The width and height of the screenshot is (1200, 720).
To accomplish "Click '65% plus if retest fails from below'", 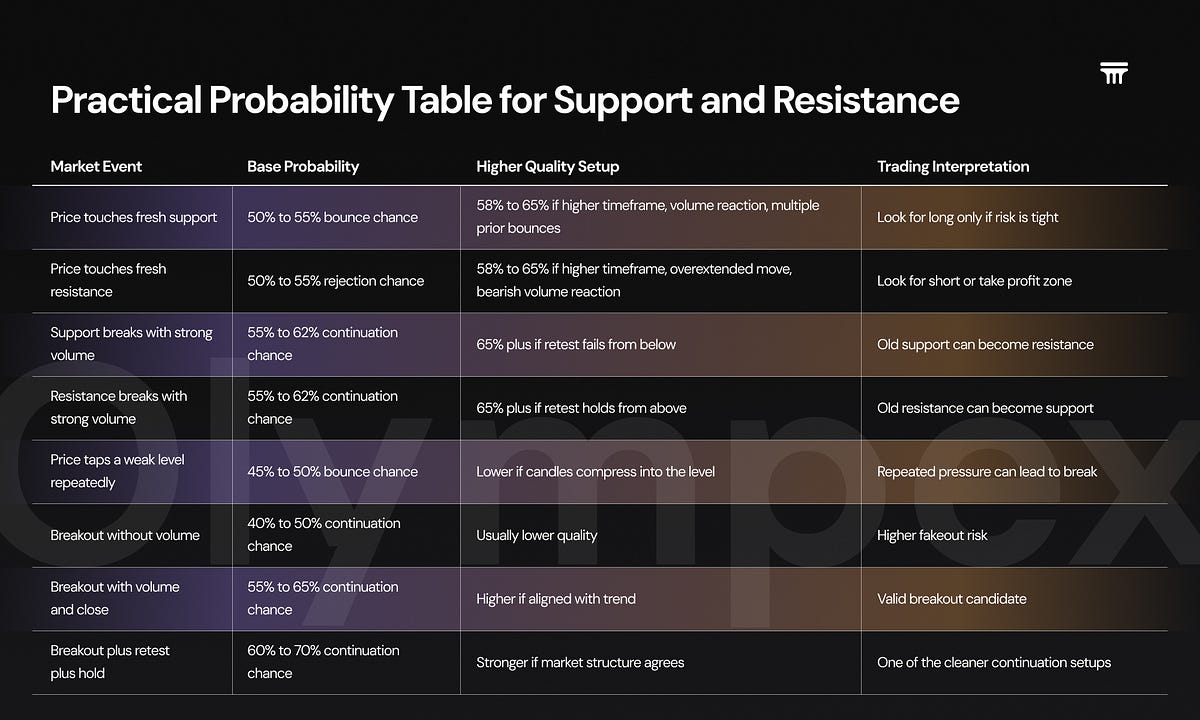I will (x=576, y=344).
